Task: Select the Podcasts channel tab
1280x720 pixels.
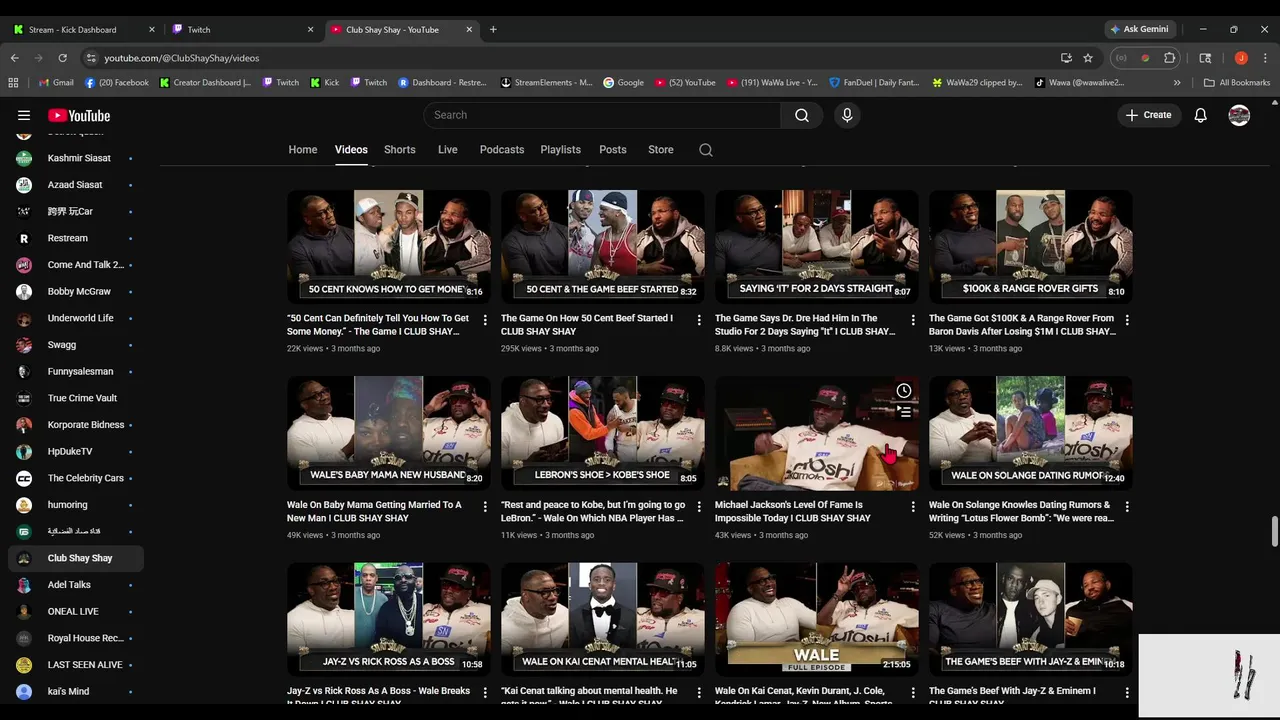Action: (502, 150)
